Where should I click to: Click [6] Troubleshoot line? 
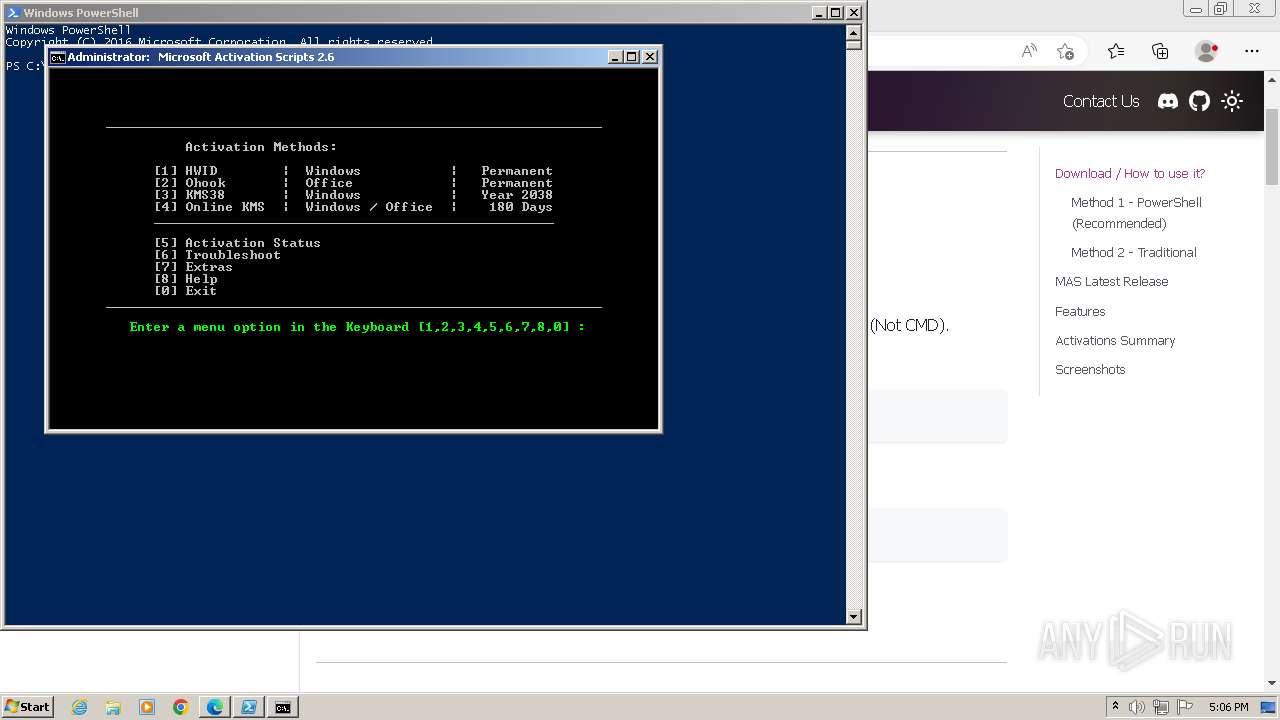217,255
